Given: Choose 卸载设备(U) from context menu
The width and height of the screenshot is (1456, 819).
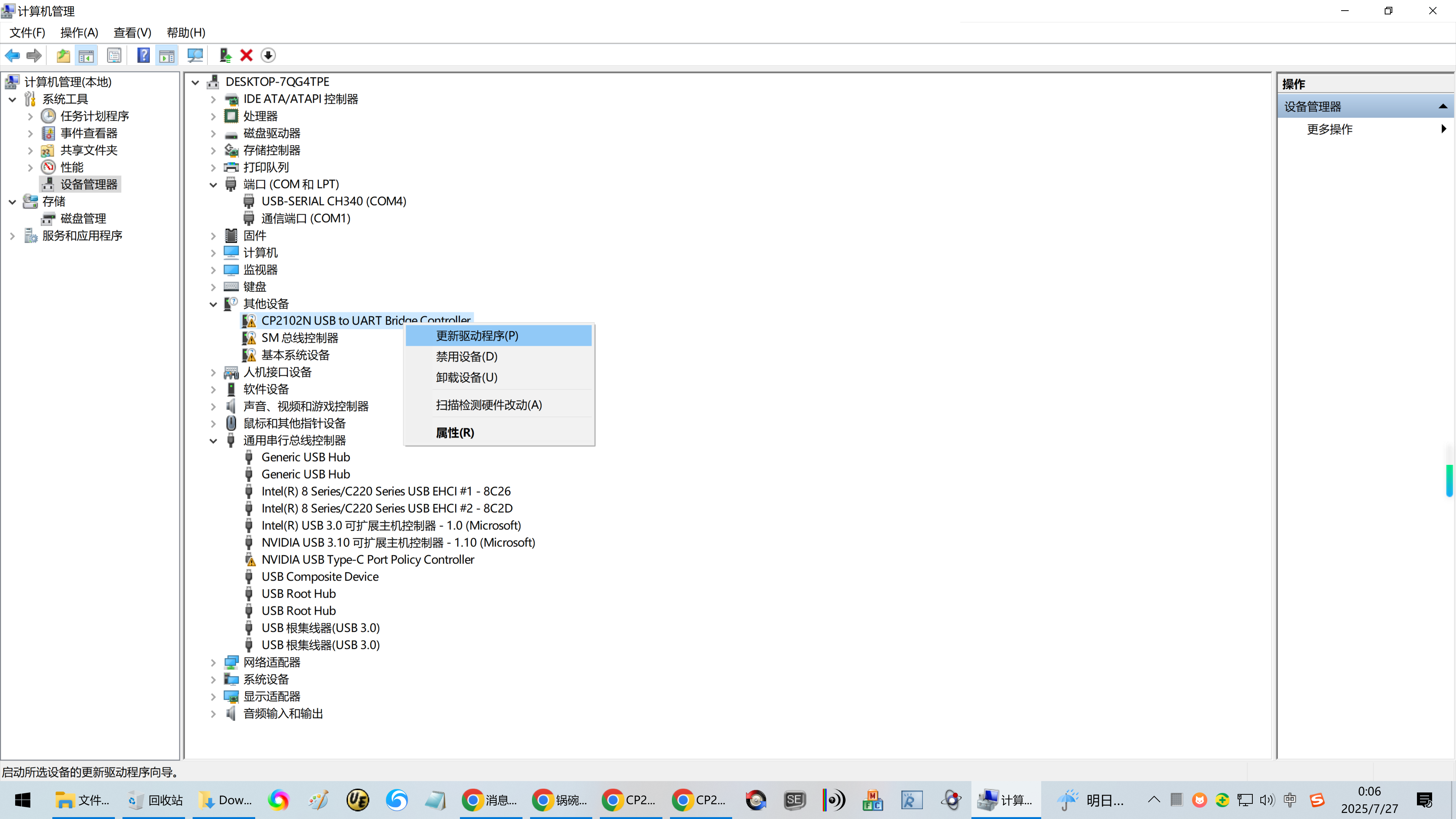Looking at the screenshot, I should pyautogui.click(x=499, y=377).
